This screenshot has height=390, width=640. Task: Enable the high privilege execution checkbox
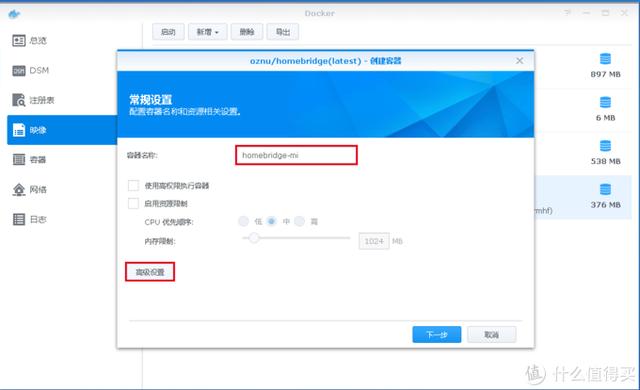[133, 186]
